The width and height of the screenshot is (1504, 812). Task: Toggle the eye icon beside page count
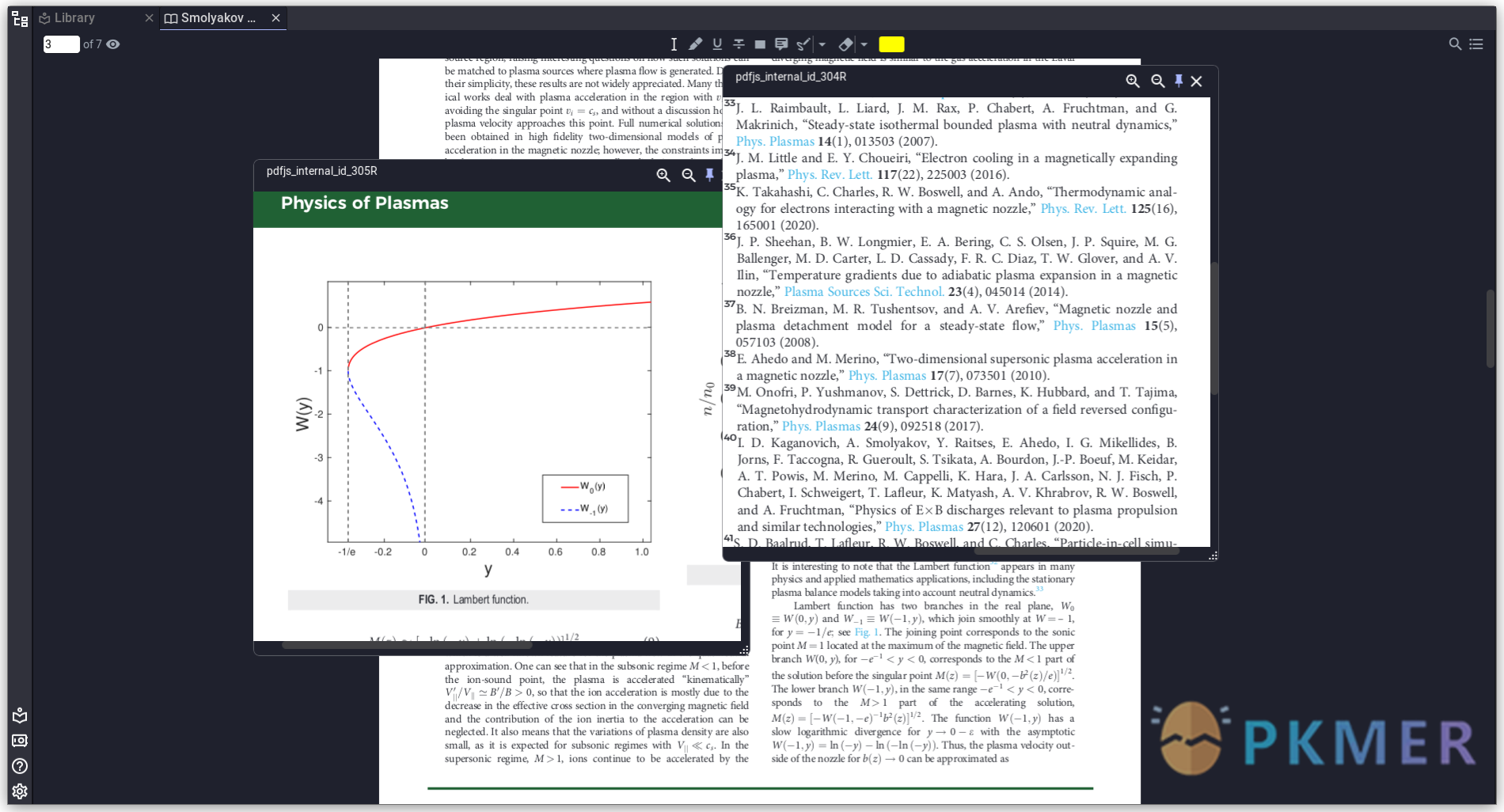113,44
